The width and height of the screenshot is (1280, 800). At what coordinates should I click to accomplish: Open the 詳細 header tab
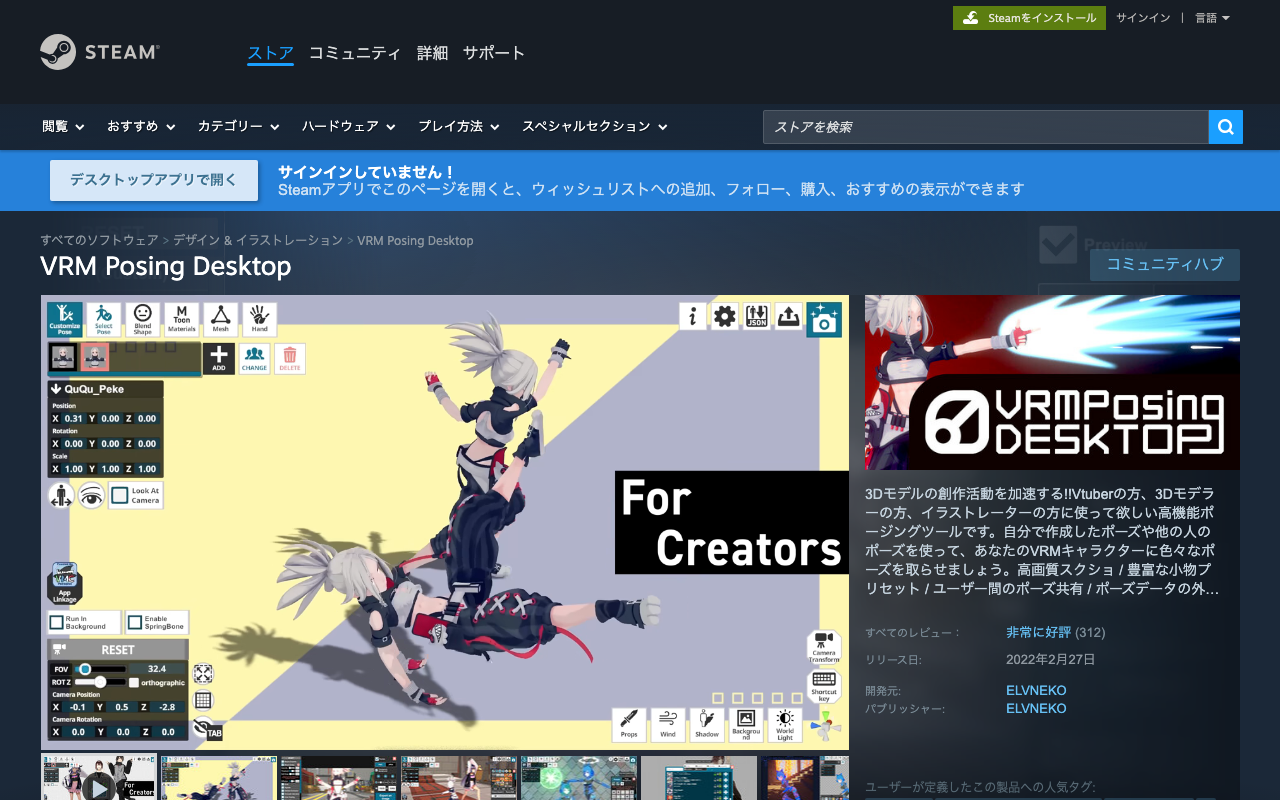pyautogui.click(x=432, y=53)
